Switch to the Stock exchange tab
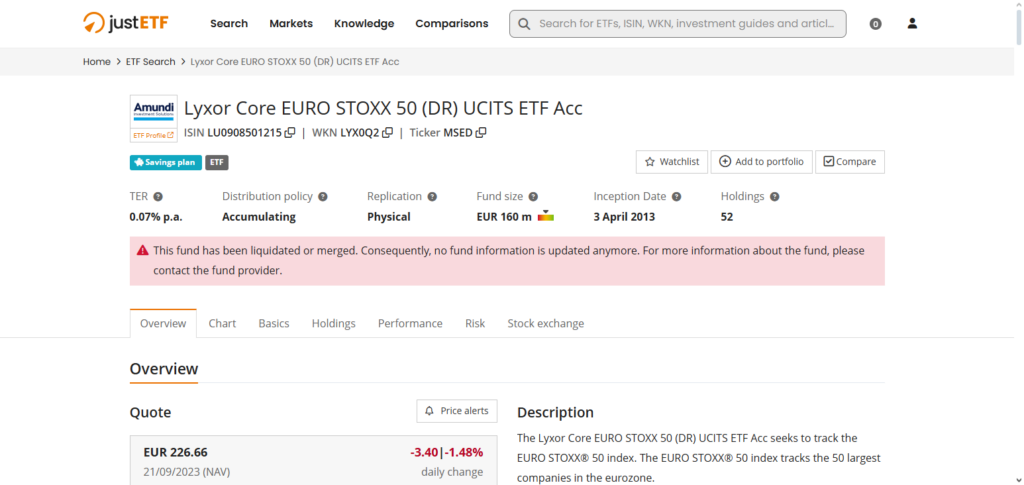The image size is (1024, 485). [x=546, y=323]
